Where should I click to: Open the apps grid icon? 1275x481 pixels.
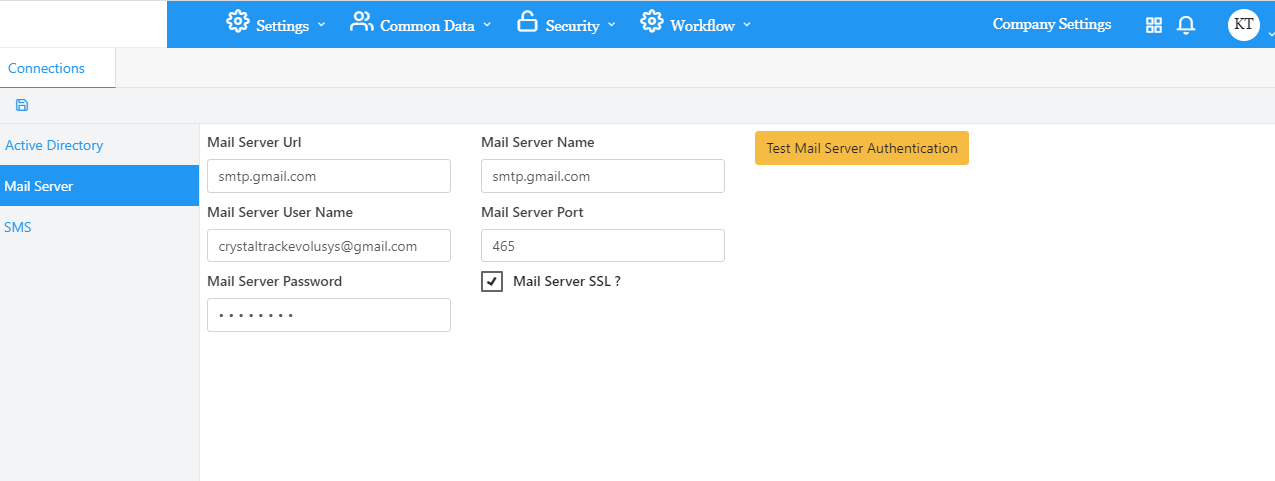(x=1153, y=25)
